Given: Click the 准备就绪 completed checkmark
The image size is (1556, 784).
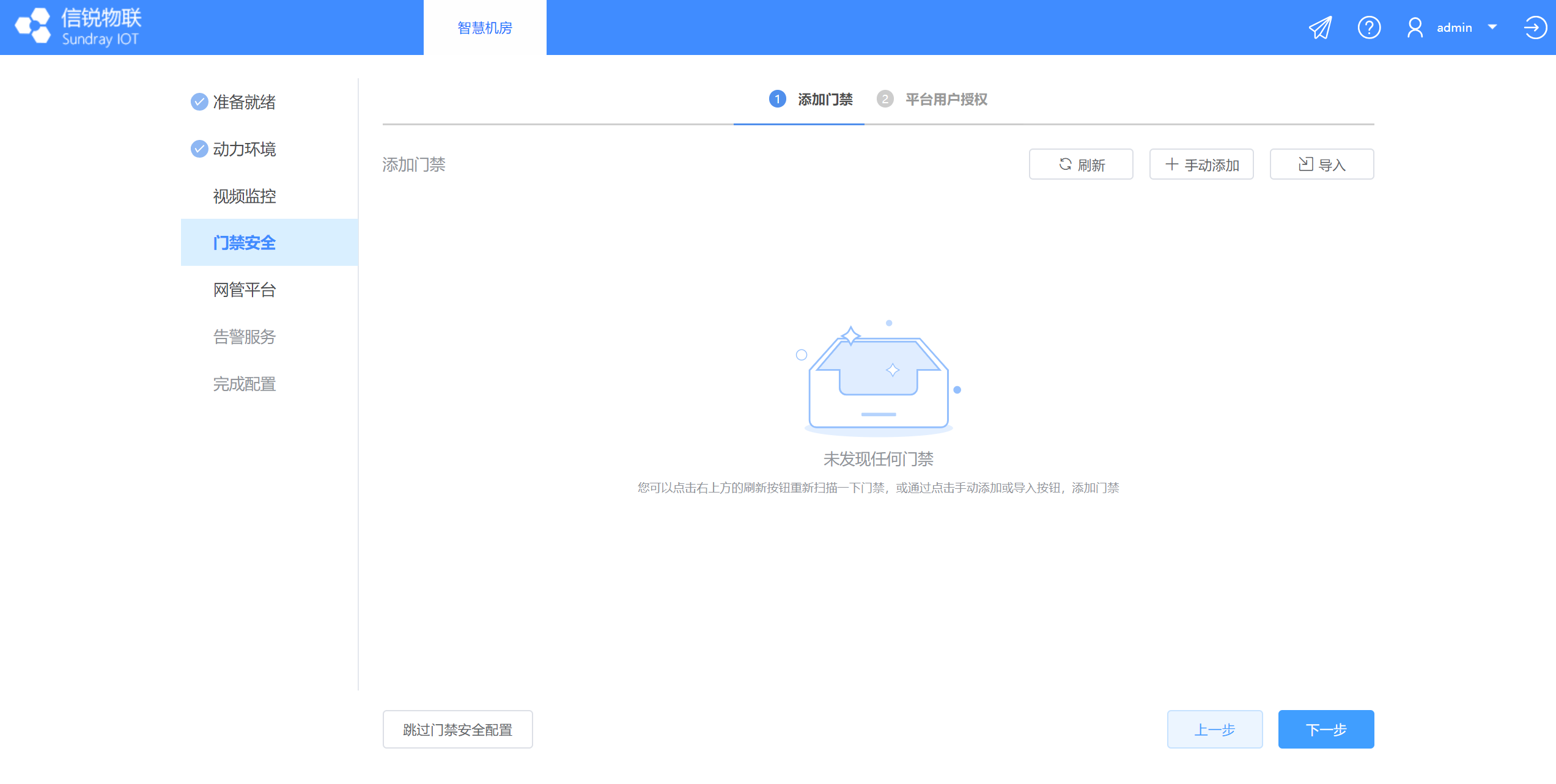Looking at the screenshot, I should (199, 102).
